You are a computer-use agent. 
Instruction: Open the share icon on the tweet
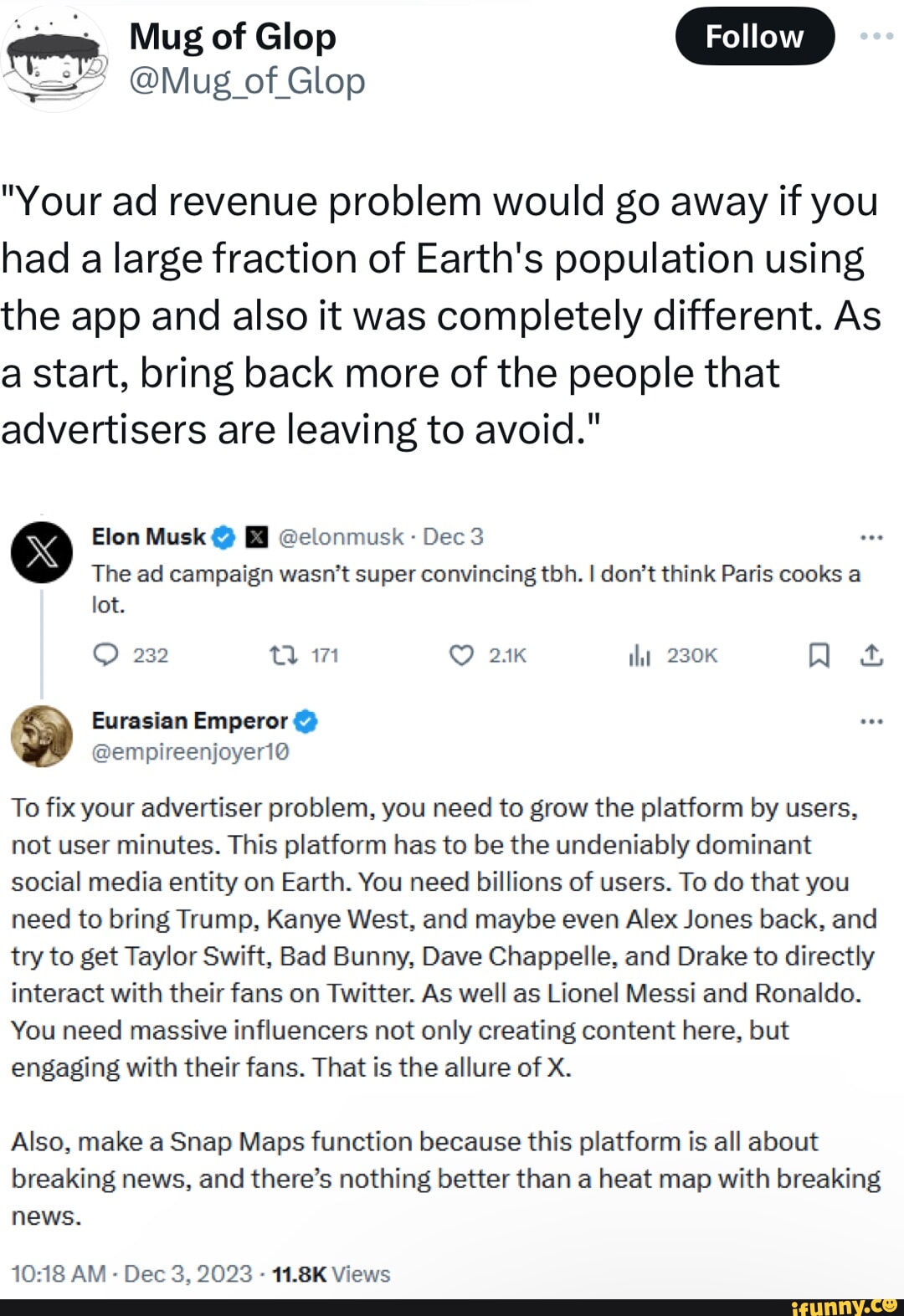point(874,656)
